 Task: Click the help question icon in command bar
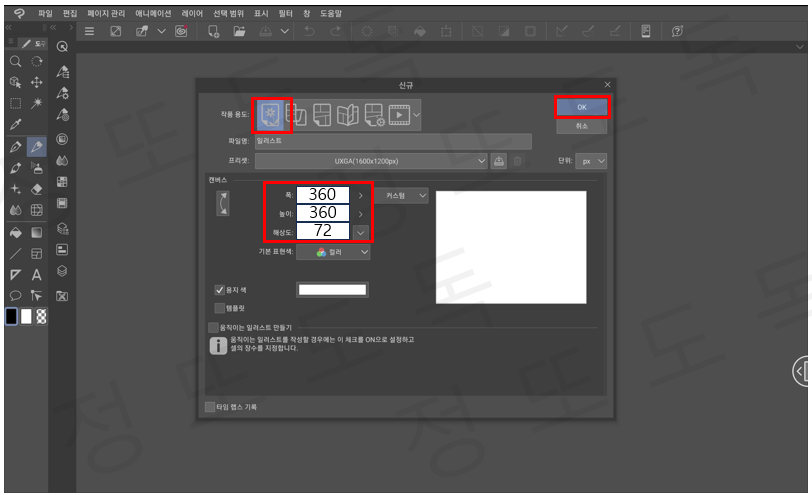(677, 31)
